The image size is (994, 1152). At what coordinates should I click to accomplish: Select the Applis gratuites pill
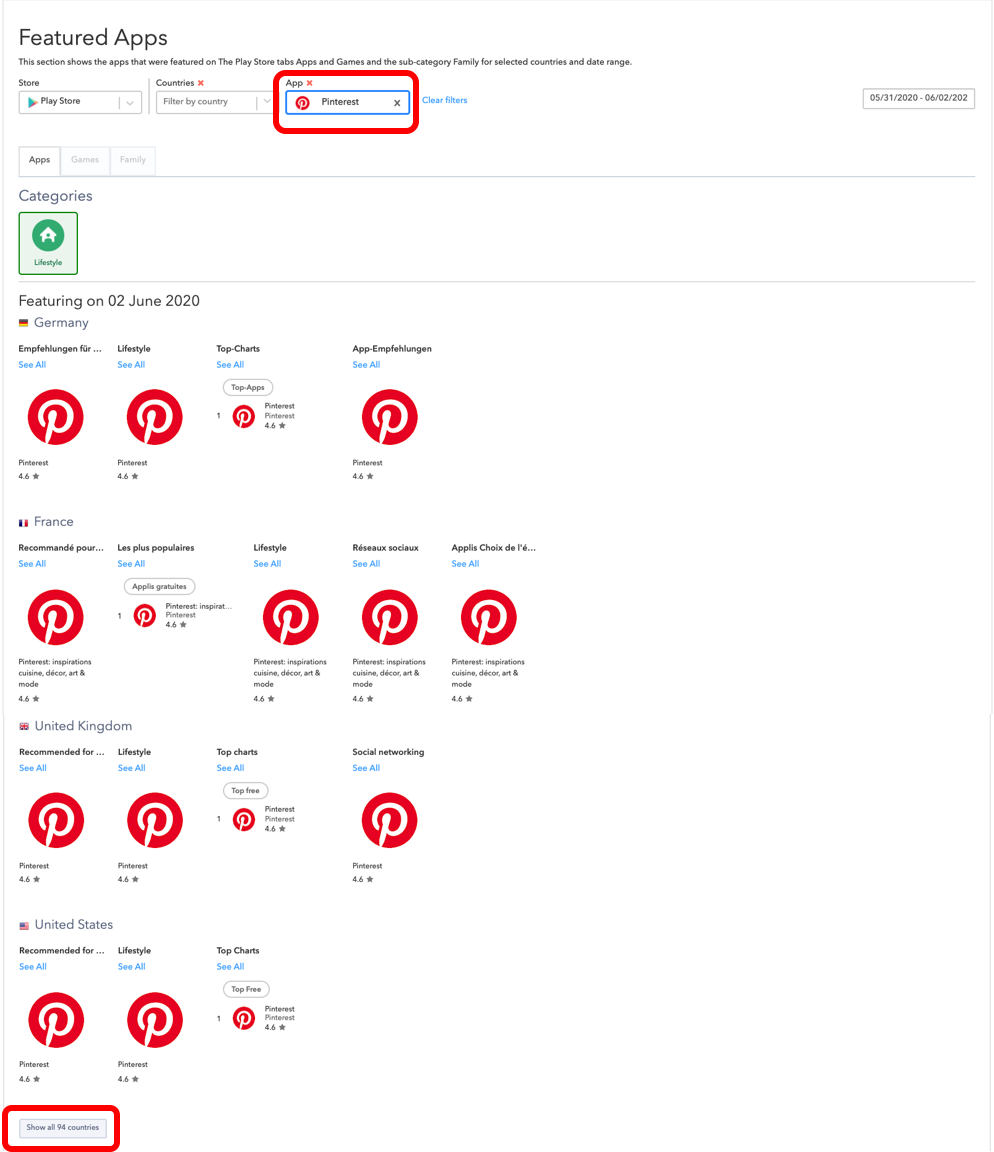click(159, 586)
